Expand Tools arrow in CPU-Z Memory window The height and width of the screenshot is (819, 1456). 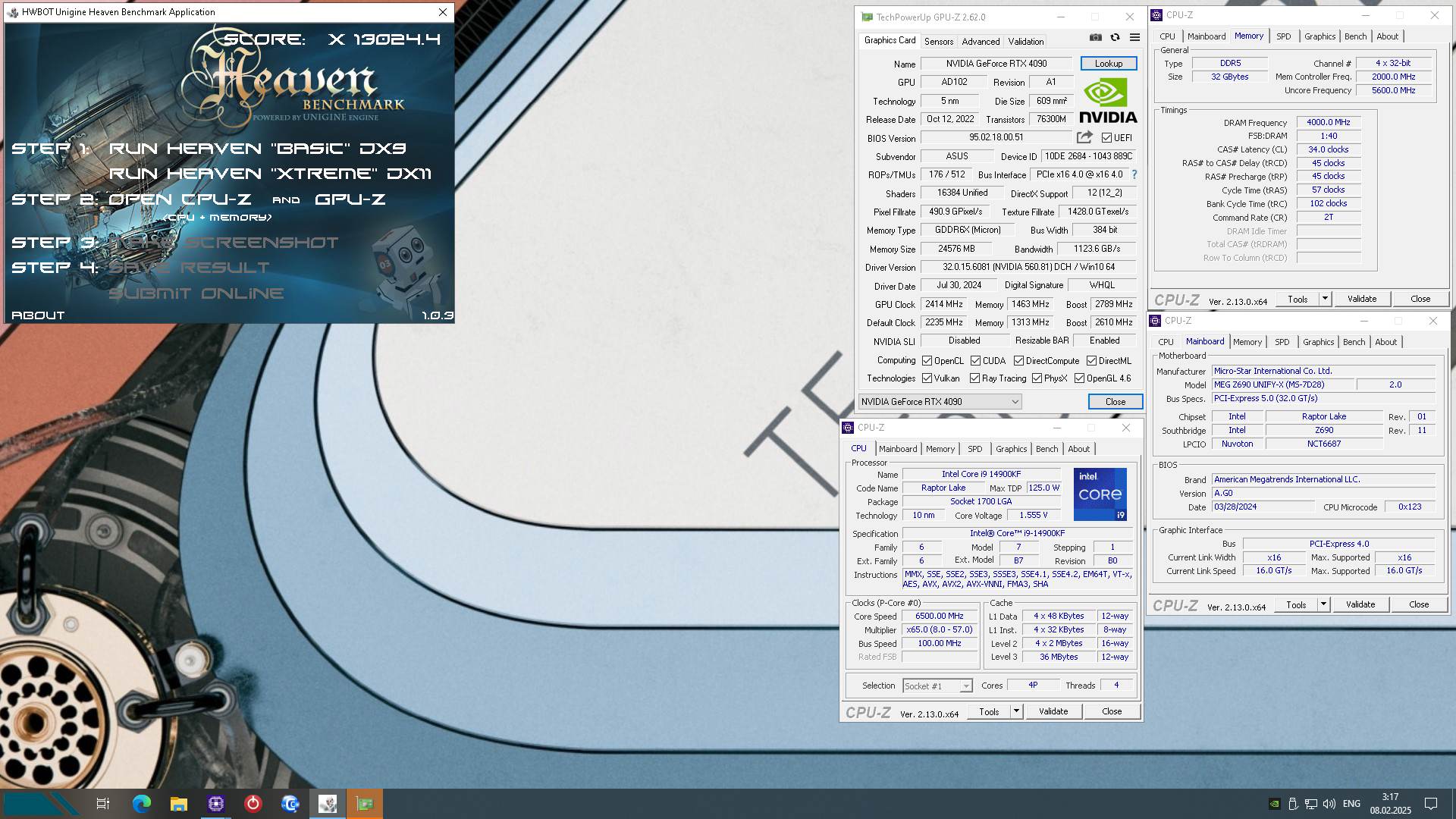[1325, 300]
